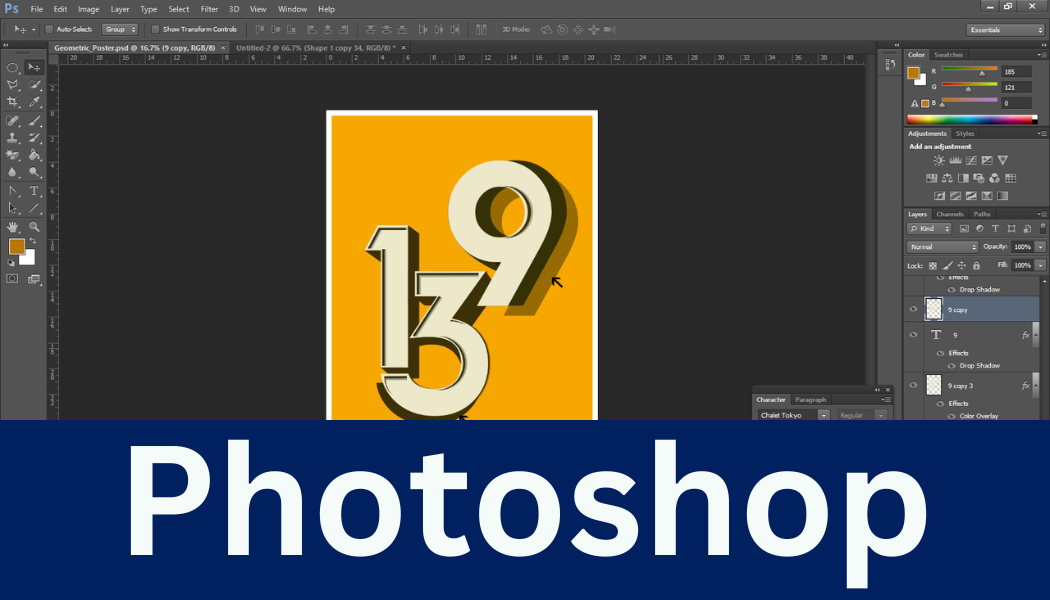Select the Crop tool
Screen dimensions: 1050x600
13,102
